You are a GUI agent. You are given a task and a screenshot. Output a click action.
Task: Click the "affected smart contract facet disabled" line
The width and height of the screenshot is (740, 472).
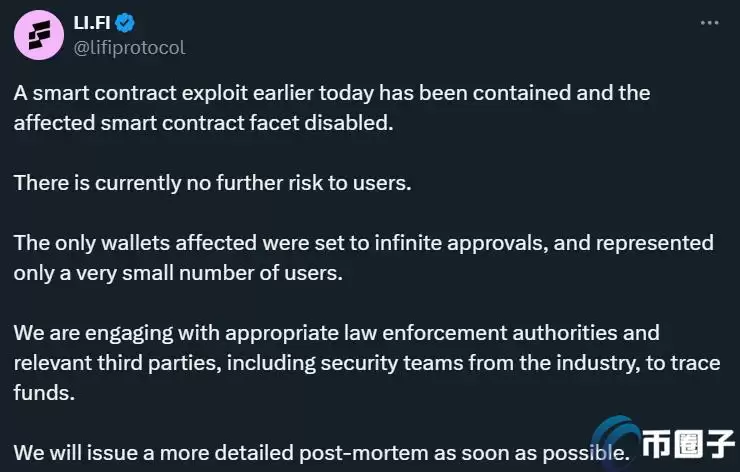click(205, 123)
